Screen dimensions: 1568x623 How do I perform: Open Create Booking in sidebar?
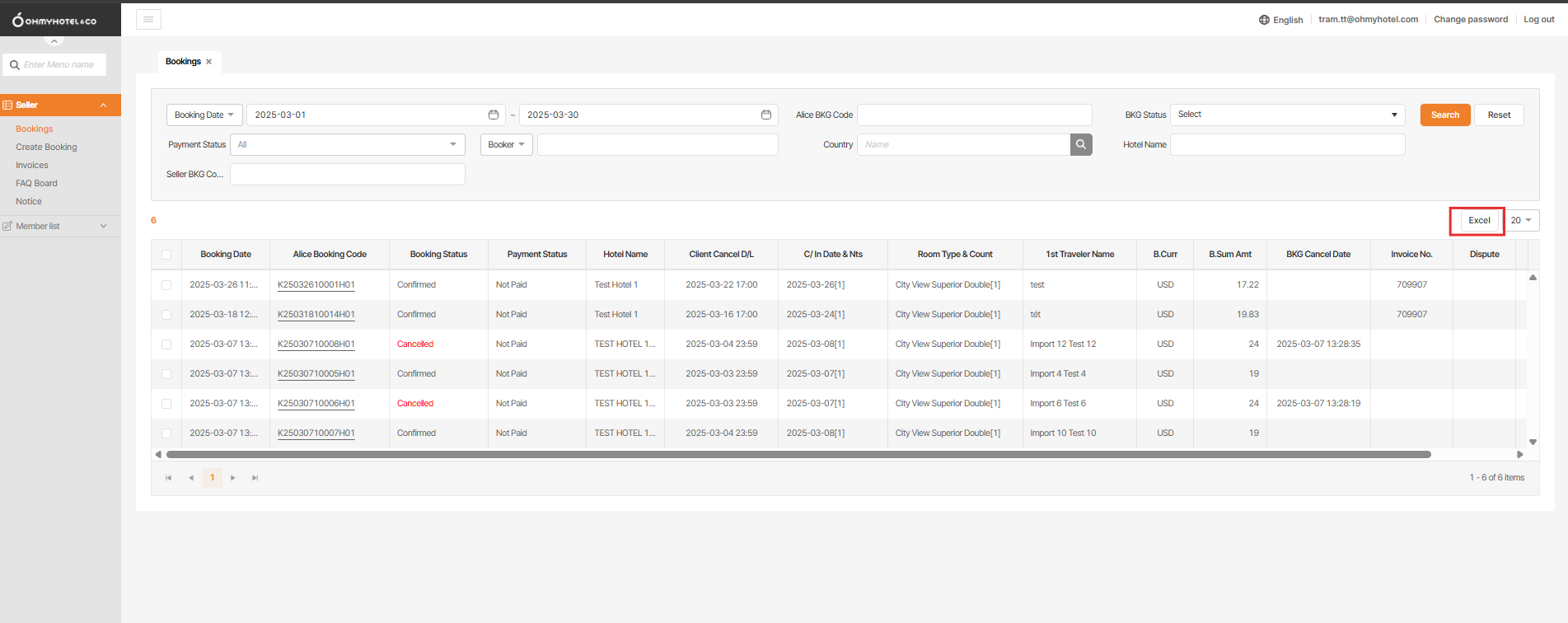pos(46,147)
